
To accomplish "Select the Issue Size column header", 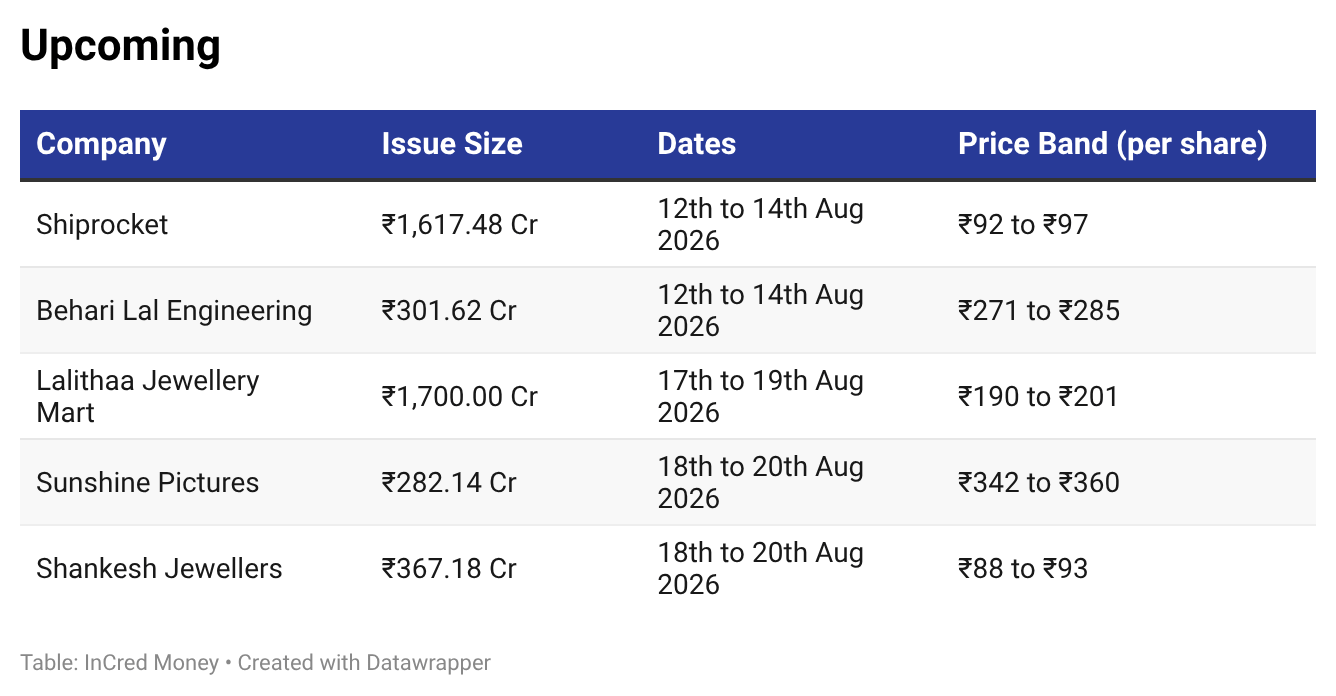I will coord(452,144).
